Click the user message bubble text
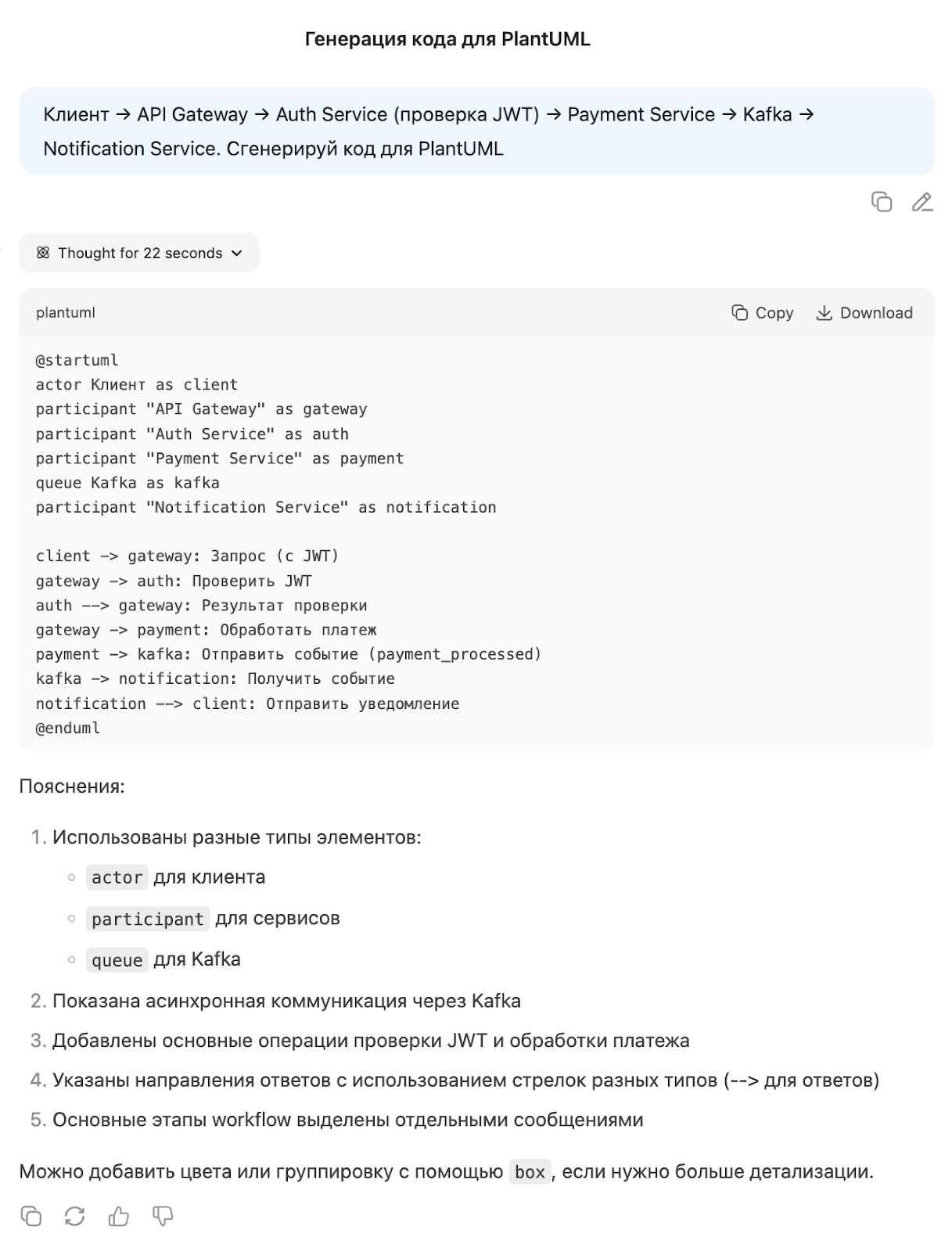 (429, 131)
